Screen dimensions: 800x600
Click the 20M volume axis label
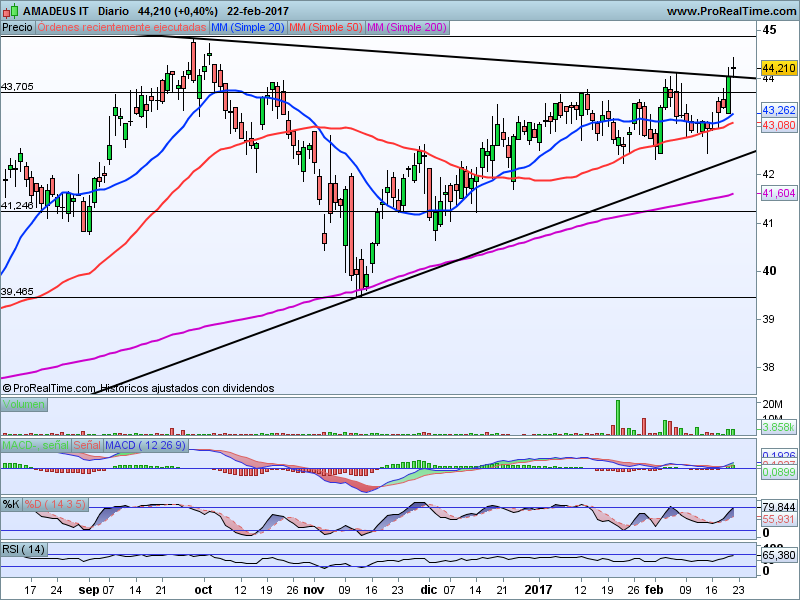coord(772,405)
